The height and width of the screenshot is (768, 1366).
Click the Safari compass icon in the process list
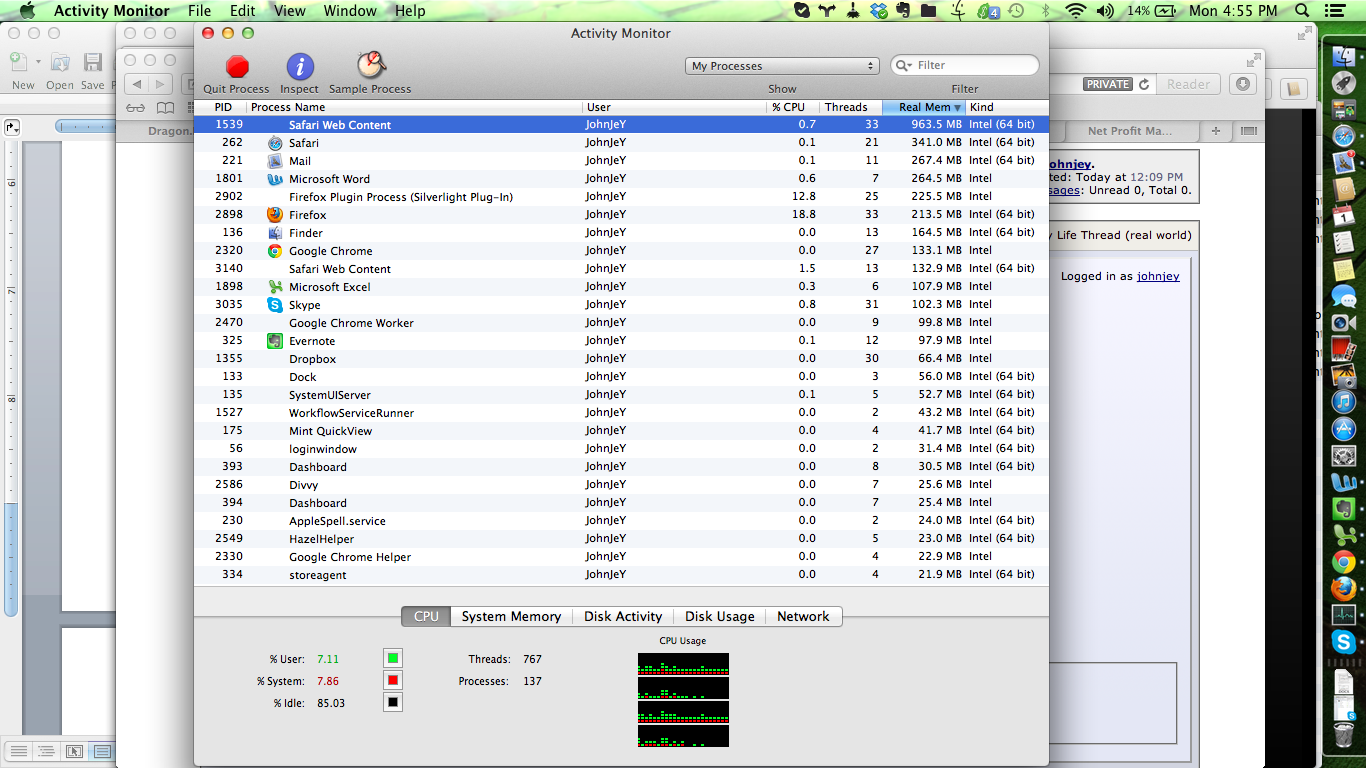(x=275, y=143)
